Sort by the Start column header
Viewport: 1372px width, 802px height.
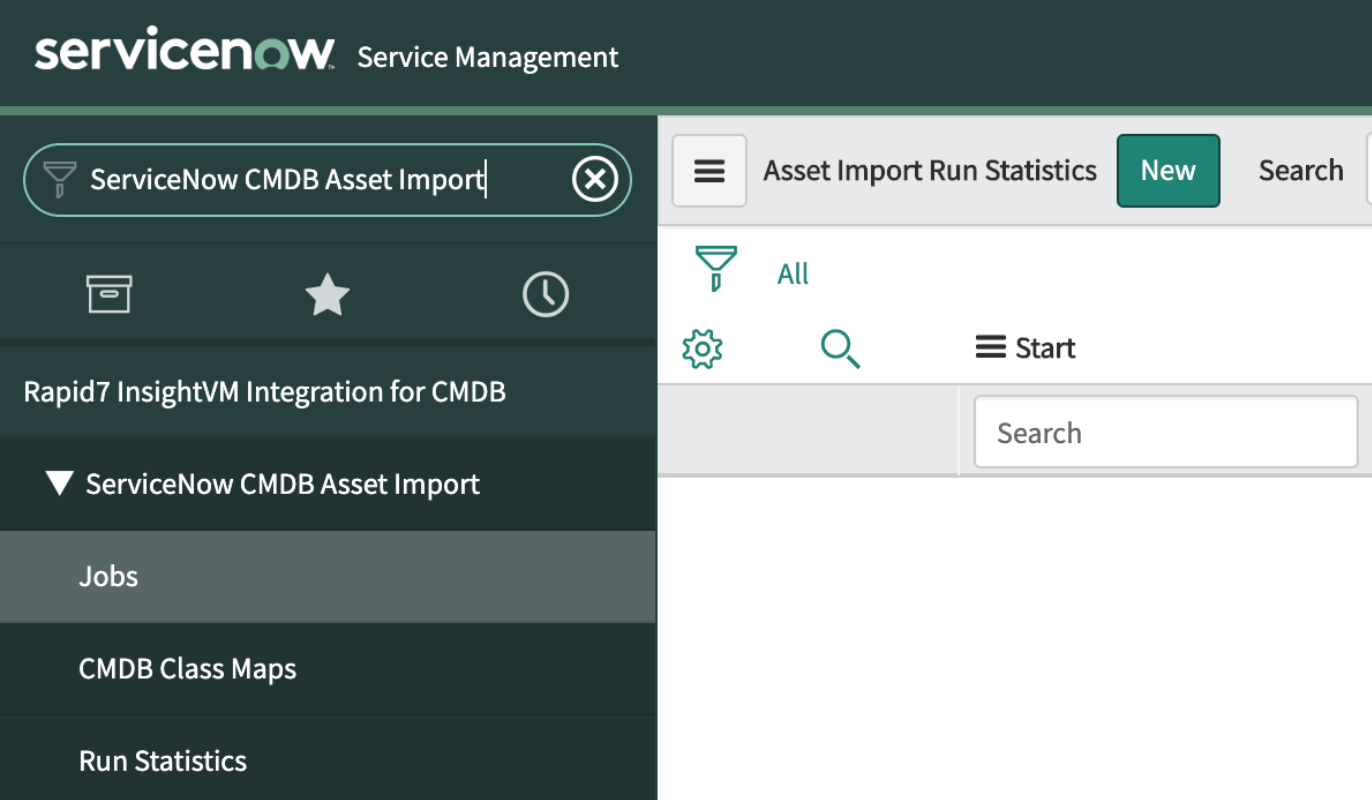(x=1045, y=348)
